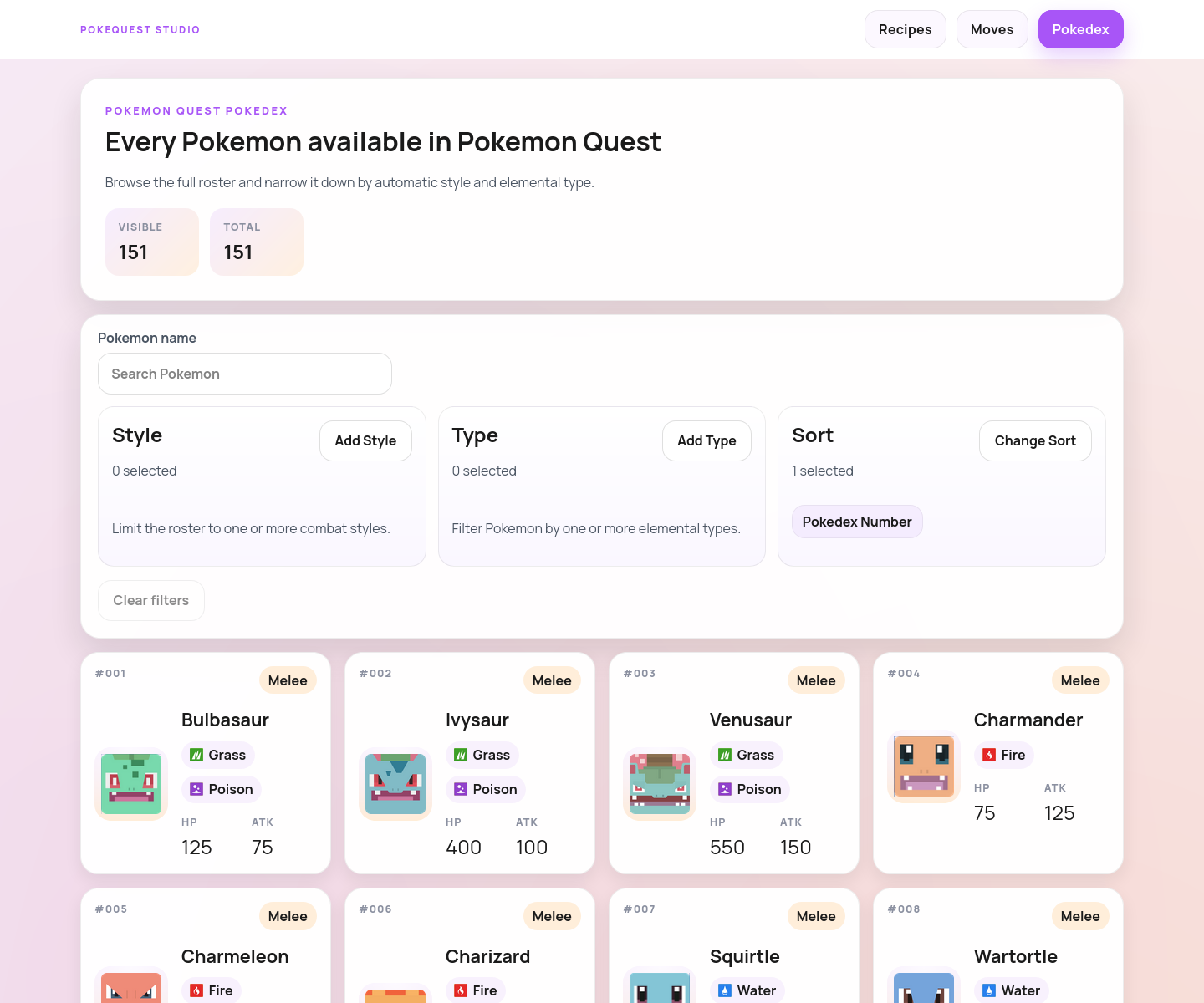Switch to the Moves page
1204x1003 pixels.
click(992, 29)
